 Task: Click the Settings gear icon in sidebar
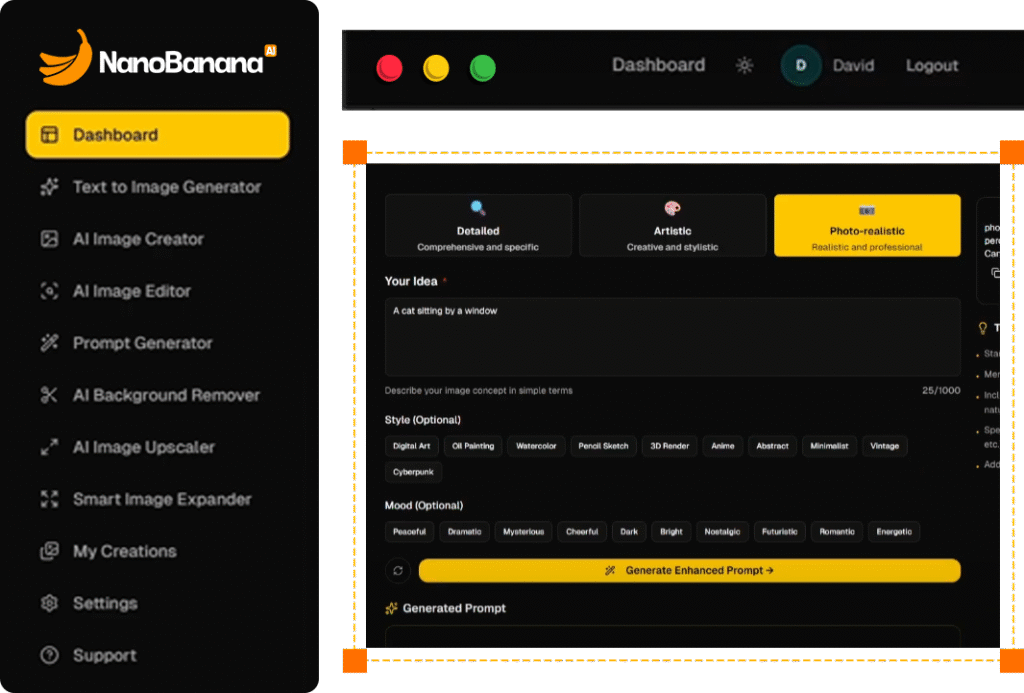(48, 603)
